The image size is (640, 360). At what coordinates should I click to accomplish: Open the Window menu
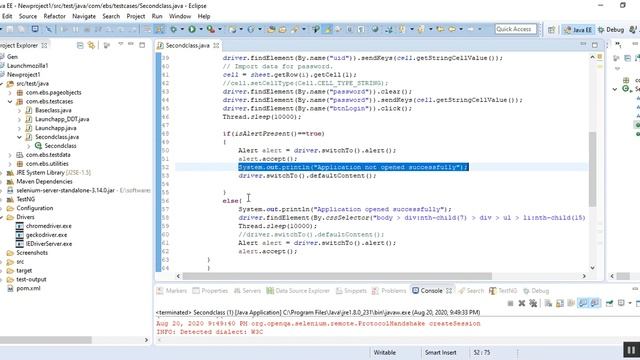[180, 16]
